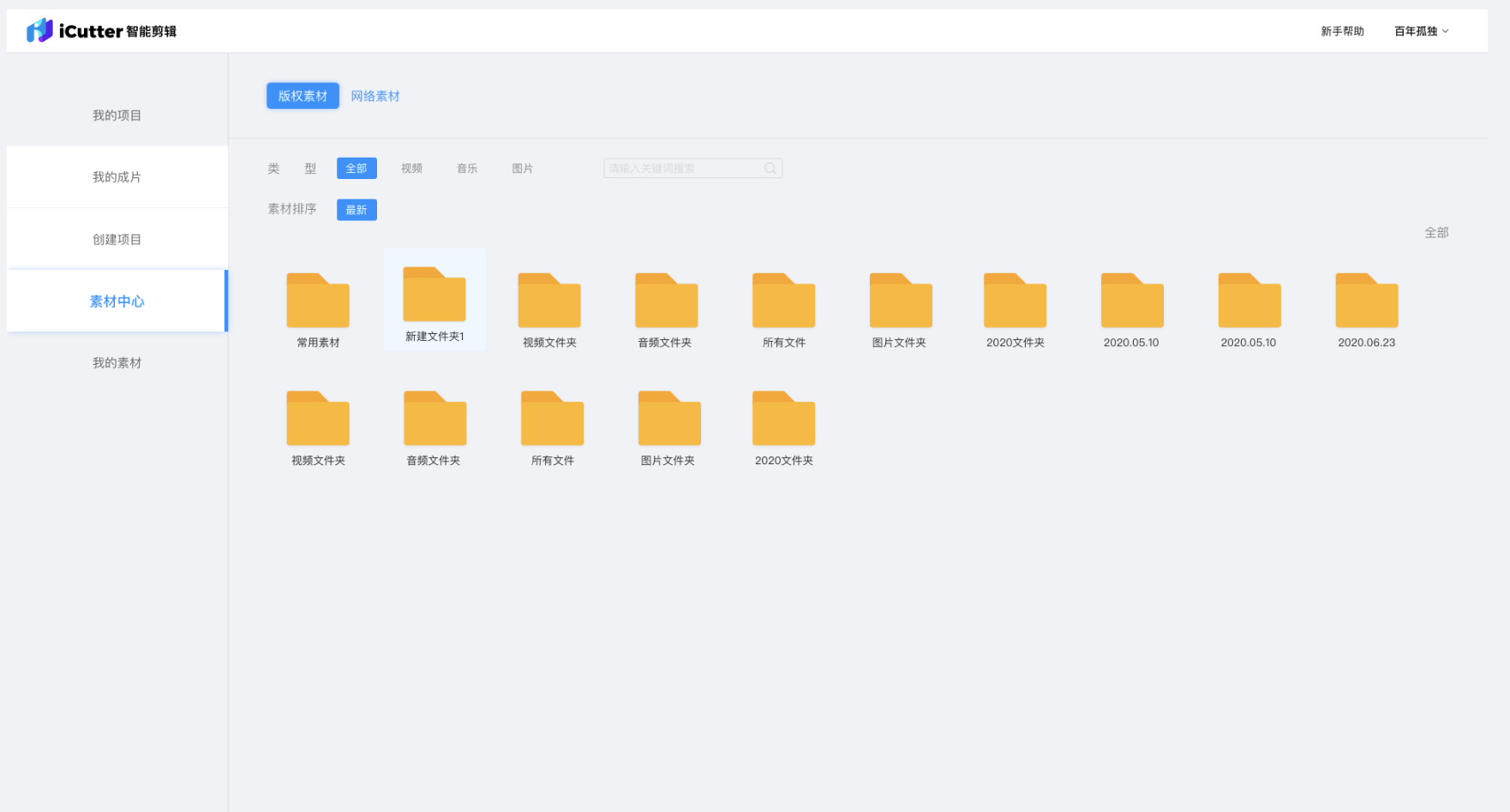Click the iCutter logo
The height and width of the screenshot is (812, 1510).
pyautogui.click(x=101, y=31)
